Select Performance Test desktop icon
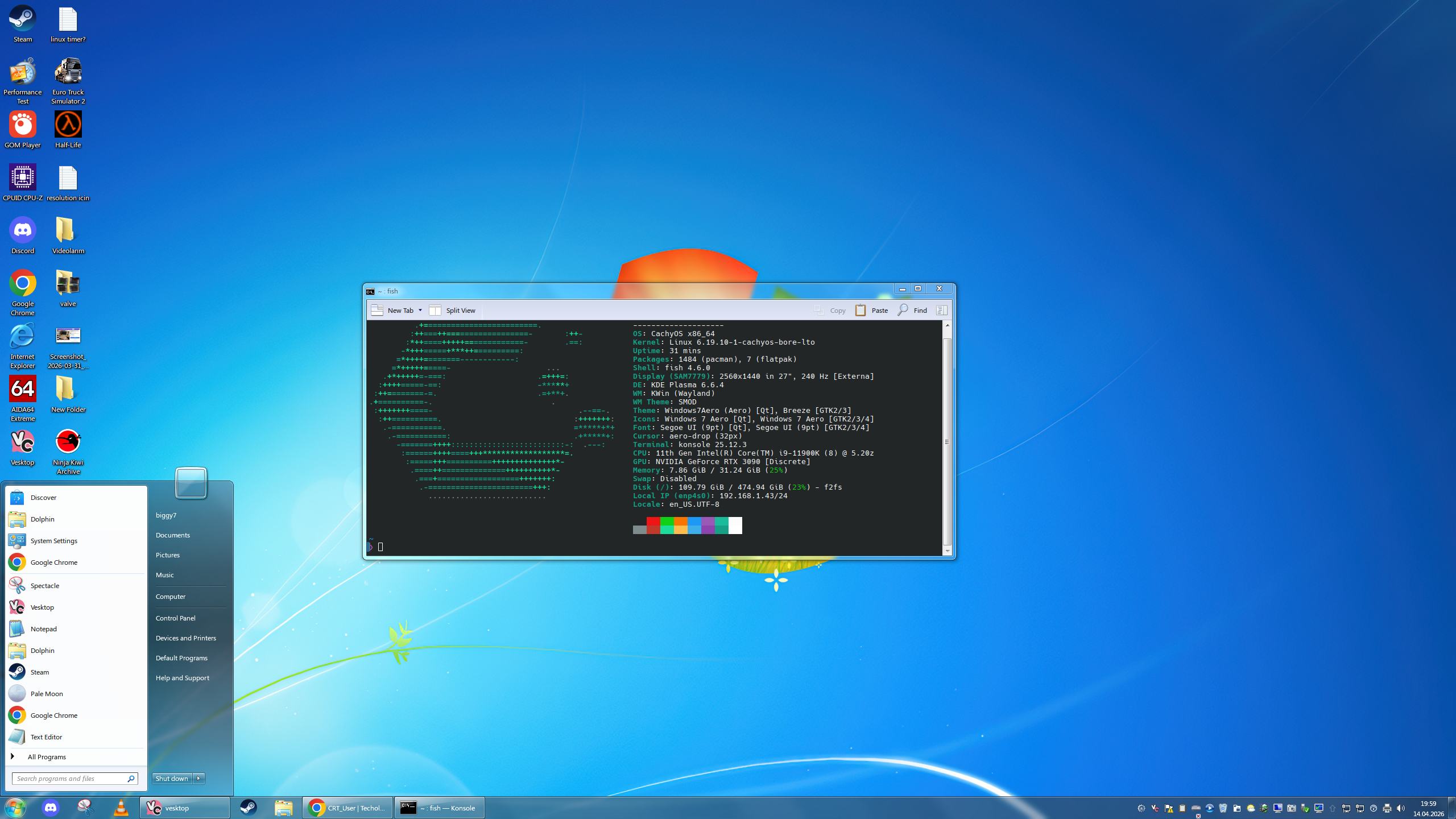The width and height of the screenshot is (1456, 819). [23, 80]
